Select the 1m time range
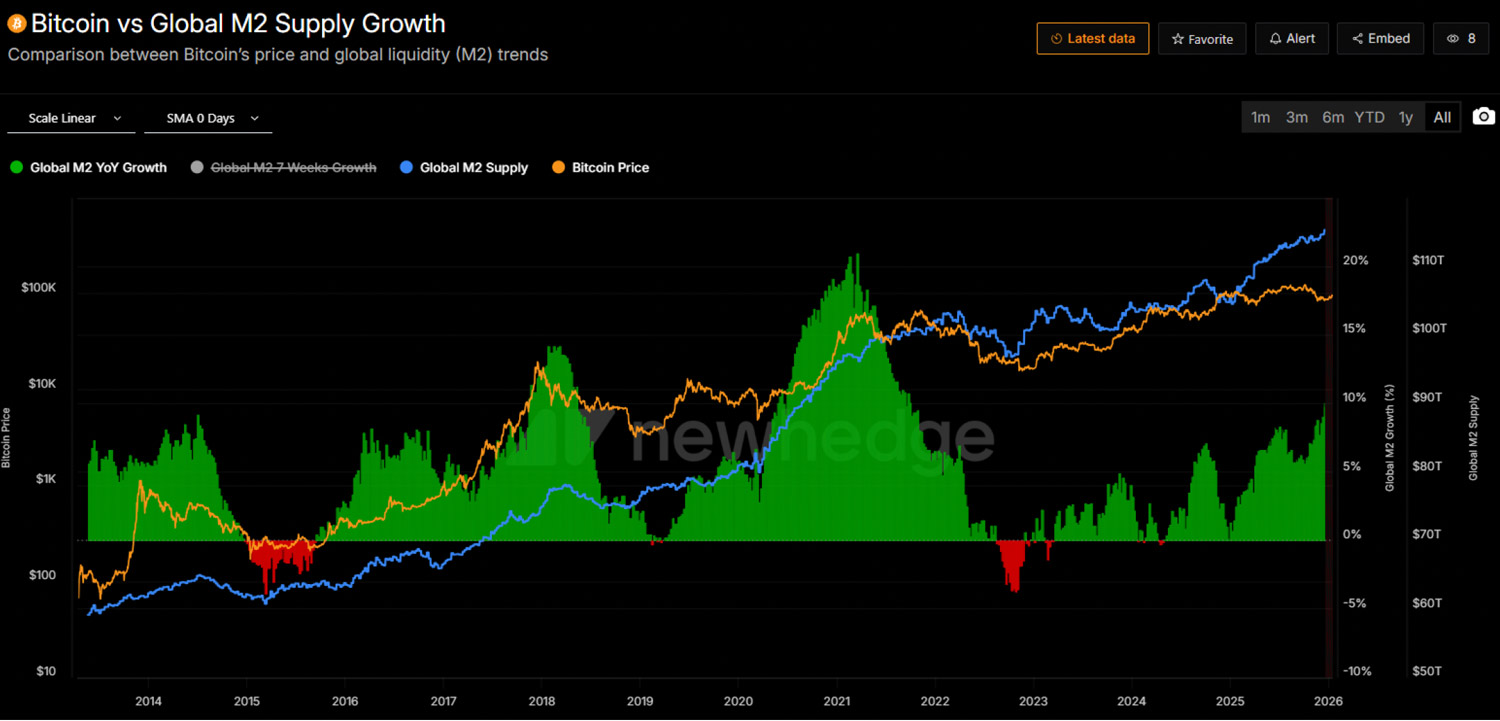1500x721 pixels. pyautogui.click(x=1260, y=117)
